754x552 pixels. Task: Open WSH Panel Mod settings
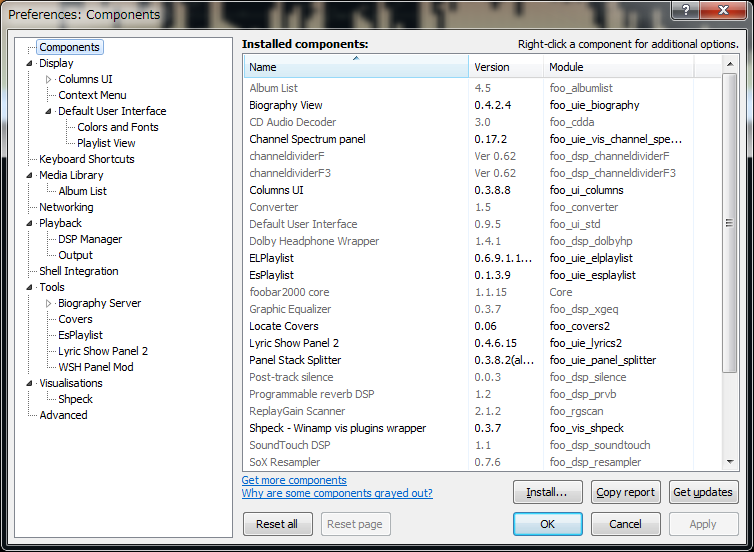click(x=96, y=367)
